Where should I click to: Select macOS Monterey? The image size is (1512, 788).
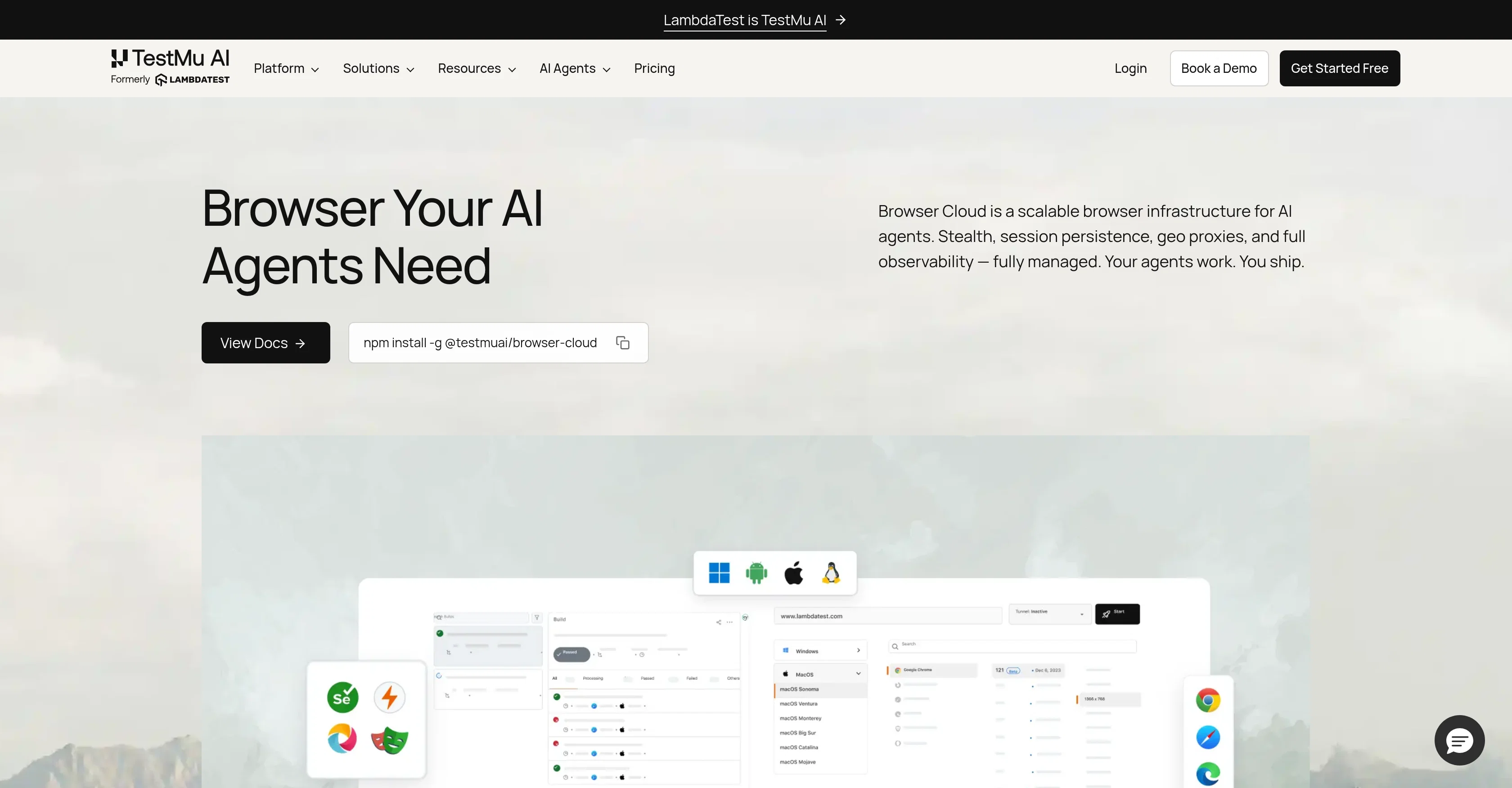pyautogui.click(x=800, y=718)
